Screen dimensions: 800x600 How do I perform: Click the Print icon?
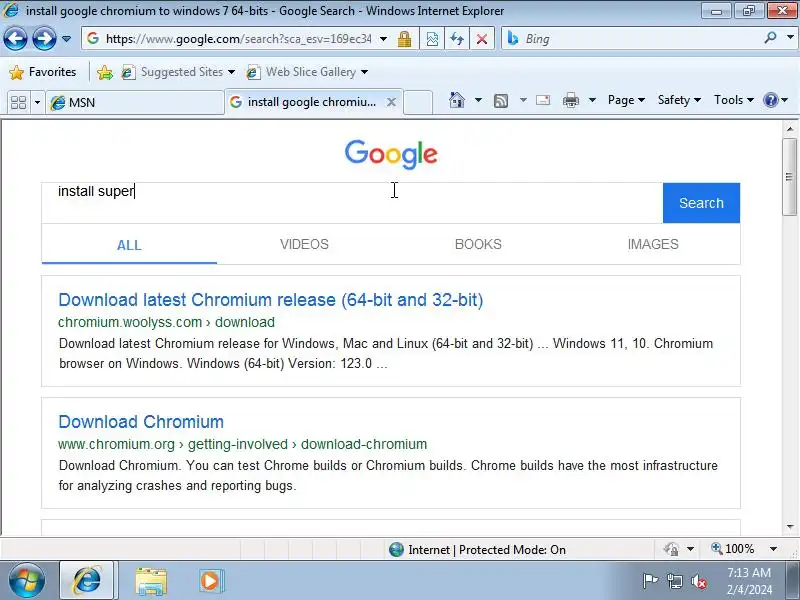pyautogui.click(x=570, y=100)
